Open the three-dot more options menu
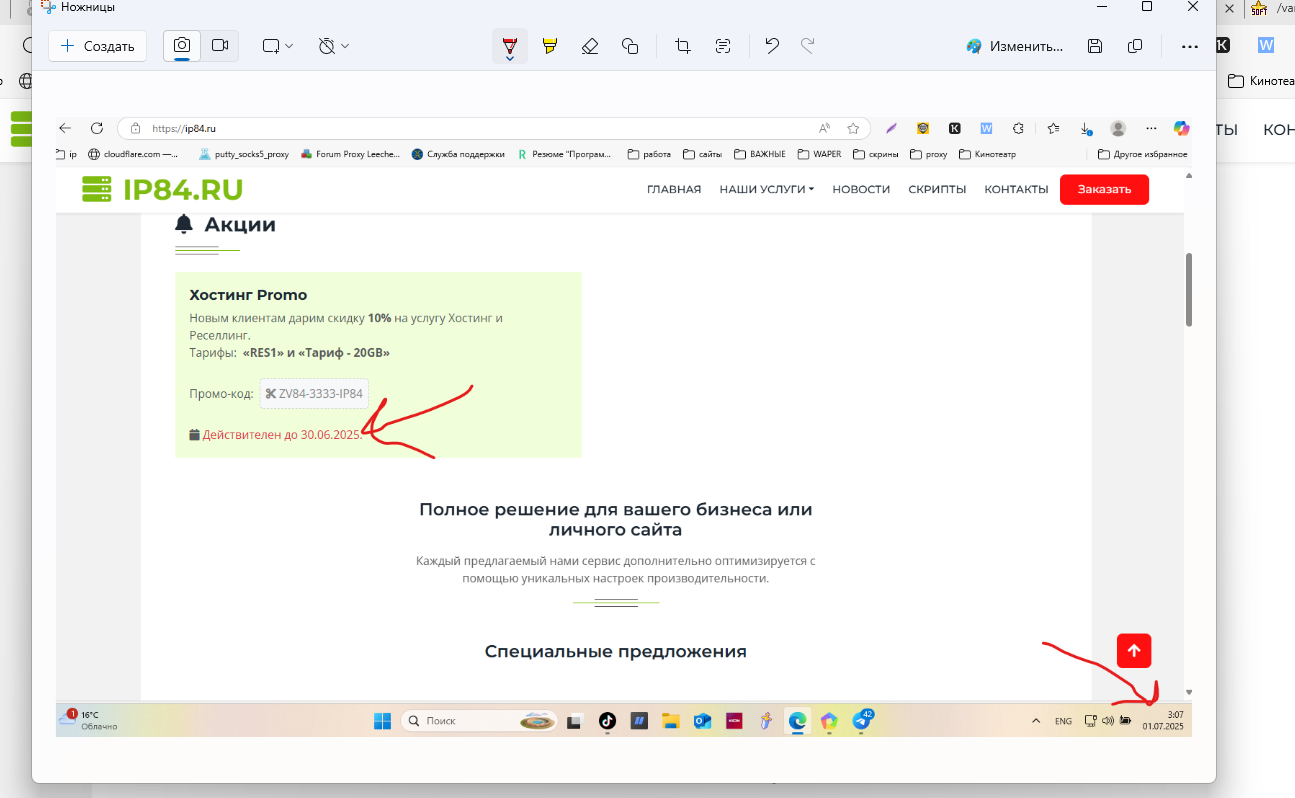The width and height of the screenshot is (1295, 798). 1189,46
